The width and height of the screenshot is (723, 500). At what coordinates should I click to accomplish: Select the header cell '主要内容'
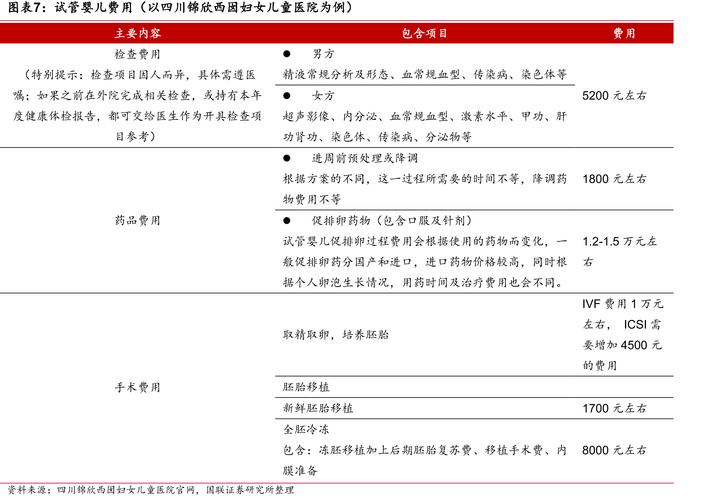click(x=137, y=33)
